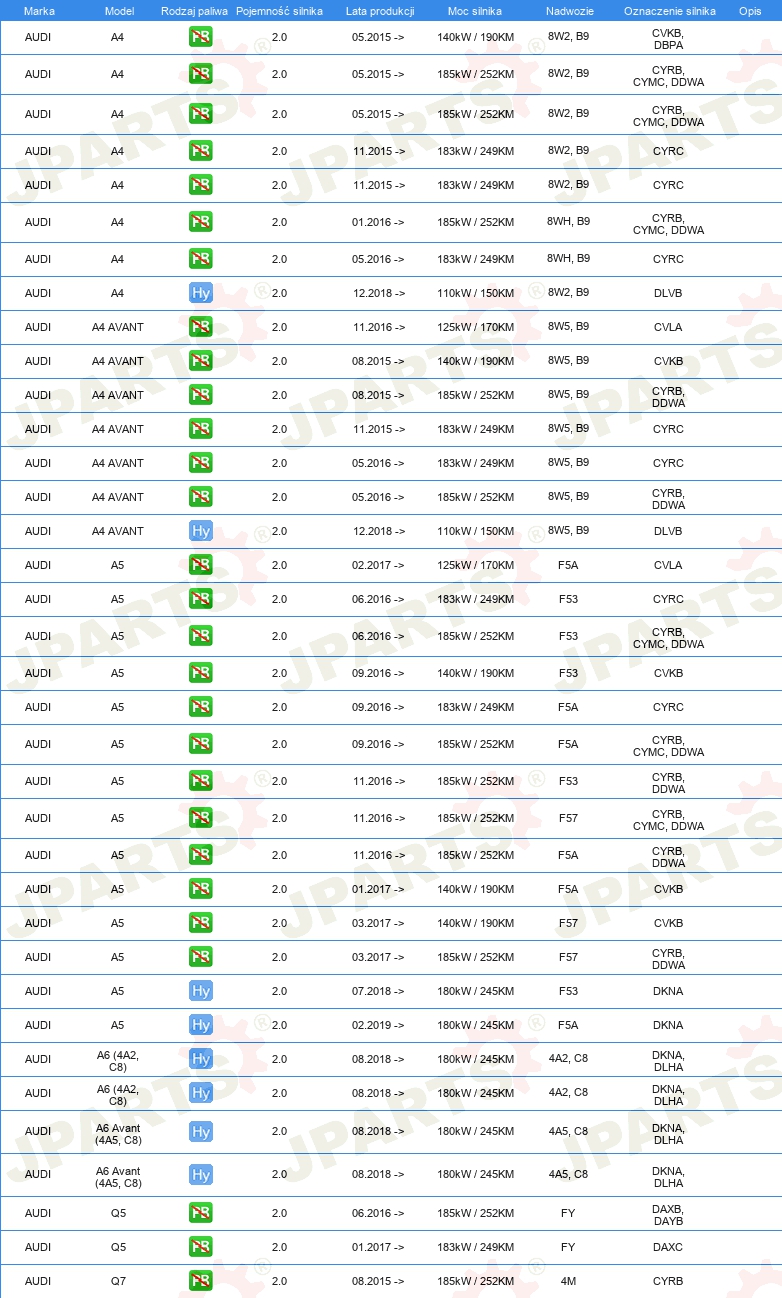Viewport: 782px width, 1298px height.
Task: Click the fuel icon in the Q7 row
Action: (x=201, y=1281)
